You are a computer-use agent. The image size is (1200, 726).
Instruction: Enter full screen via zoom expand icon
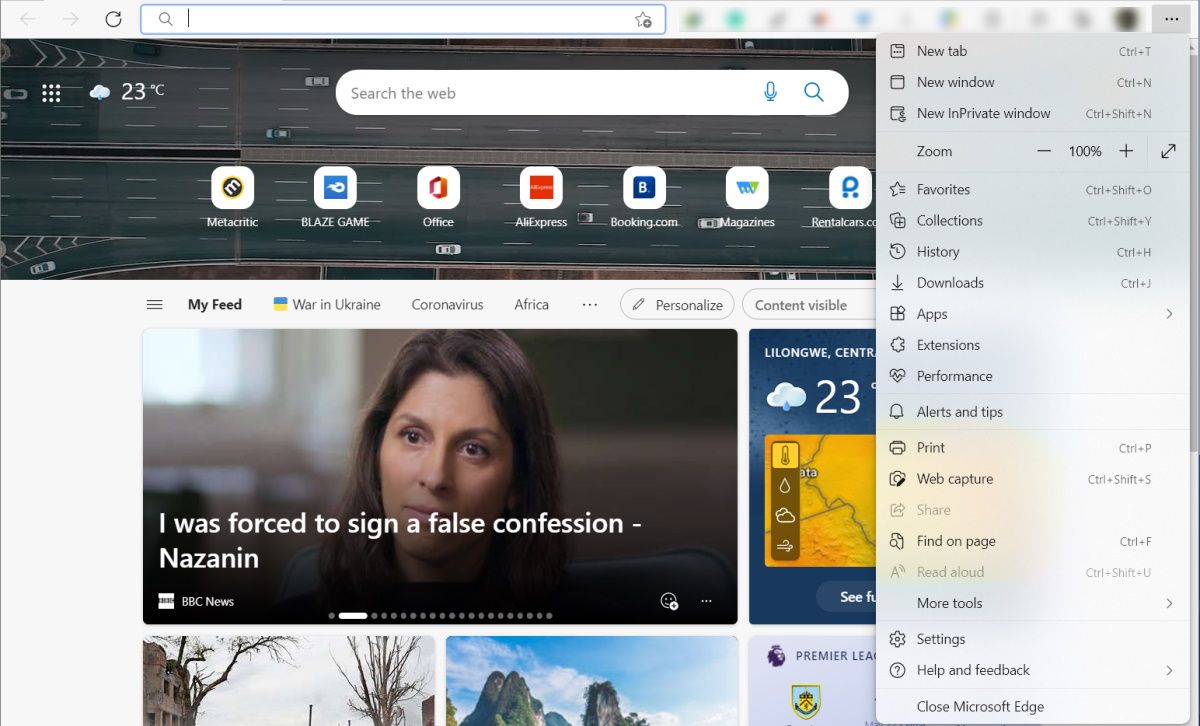coord(1168,151)
